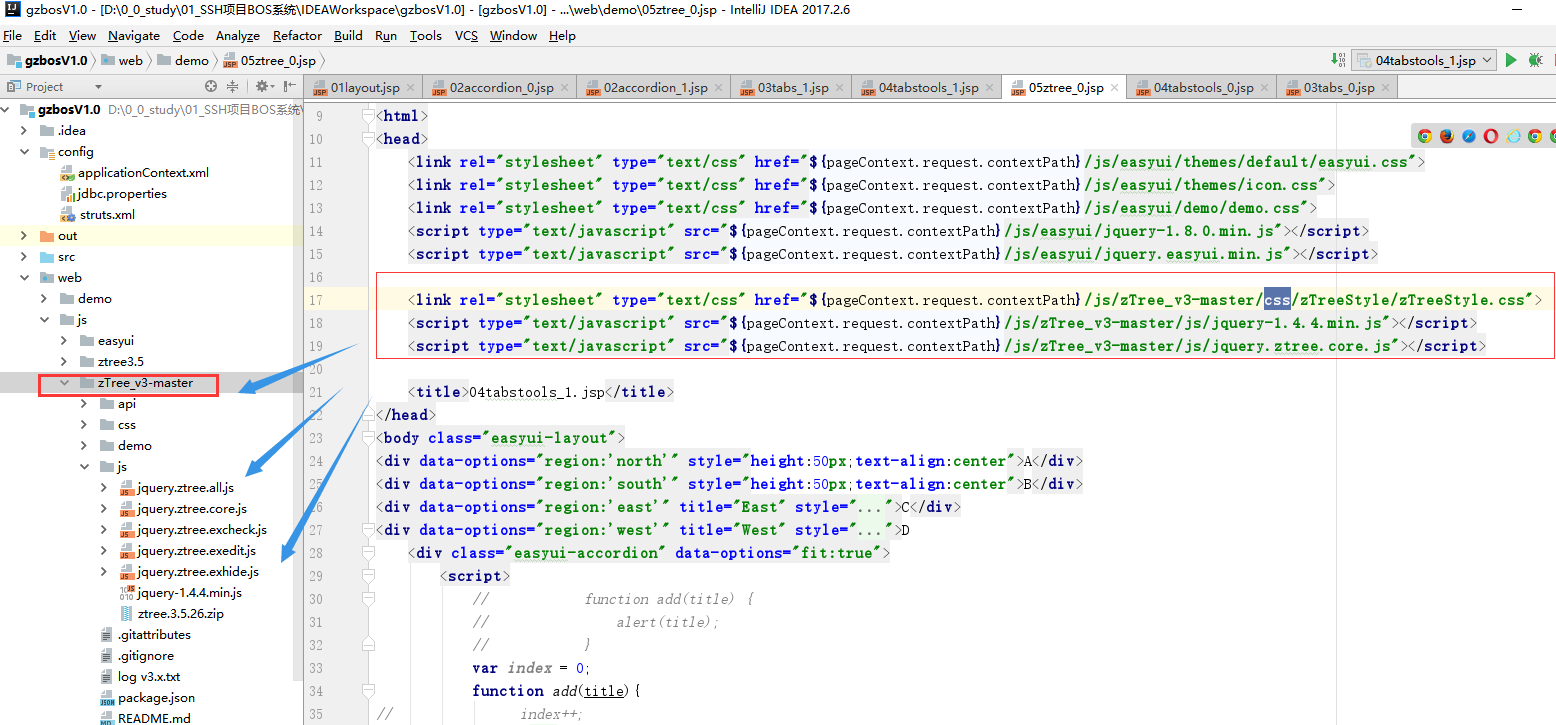Click Project panel vertical scrollbar
The height and width of the screenshot is (725, 1556).
pyautogui.click(x=298, y=390)
